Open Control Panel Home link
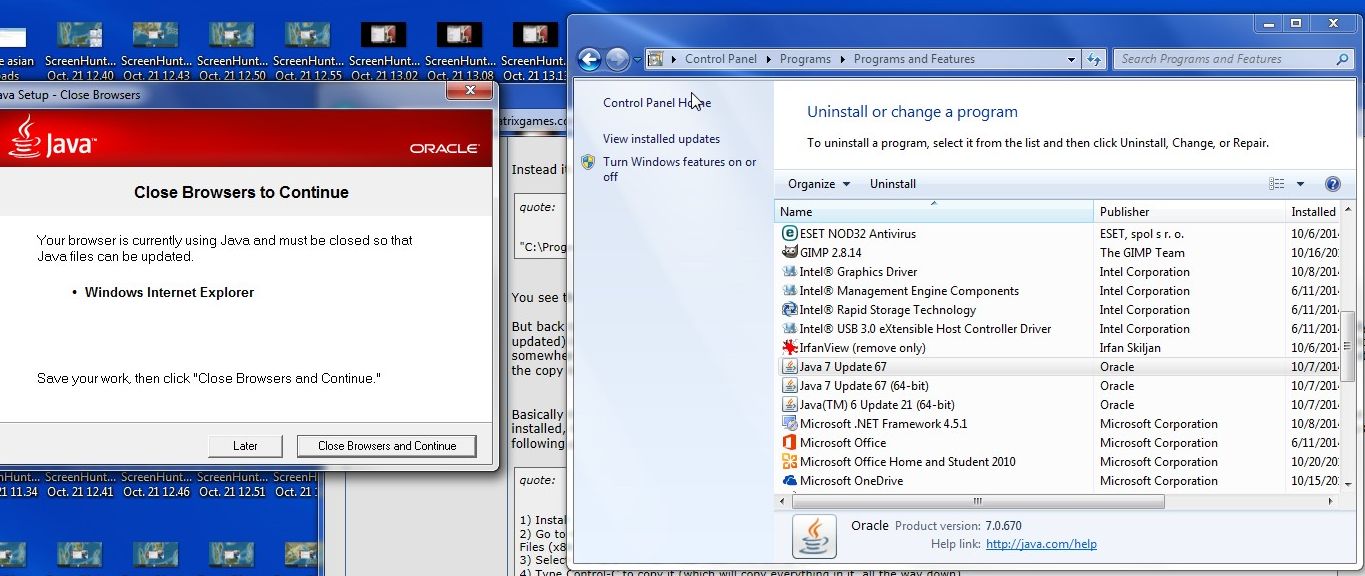 657,103
